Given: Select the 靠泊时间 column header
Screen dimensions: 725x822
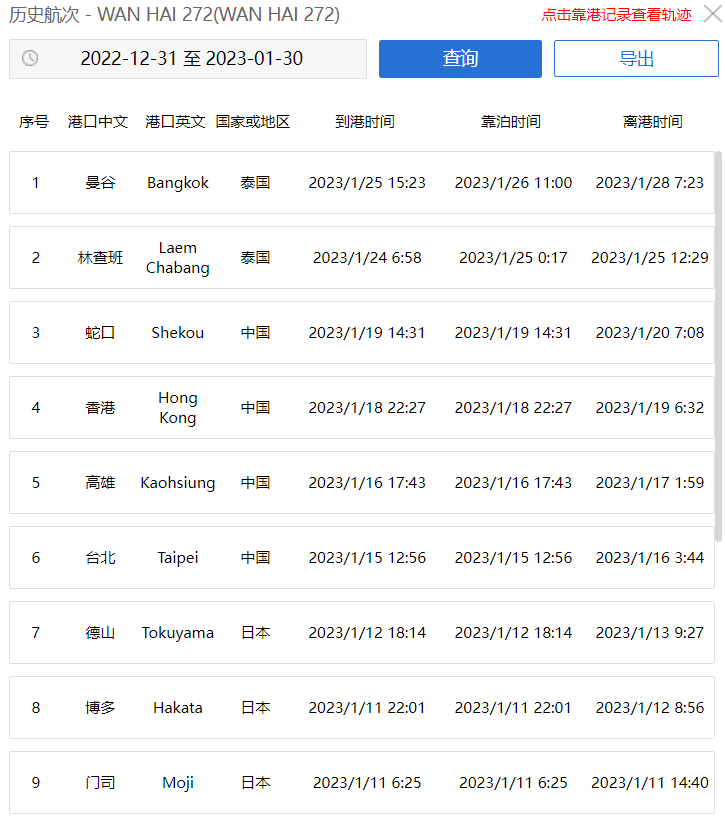Looking at the screenshot, I should [511, 122].
